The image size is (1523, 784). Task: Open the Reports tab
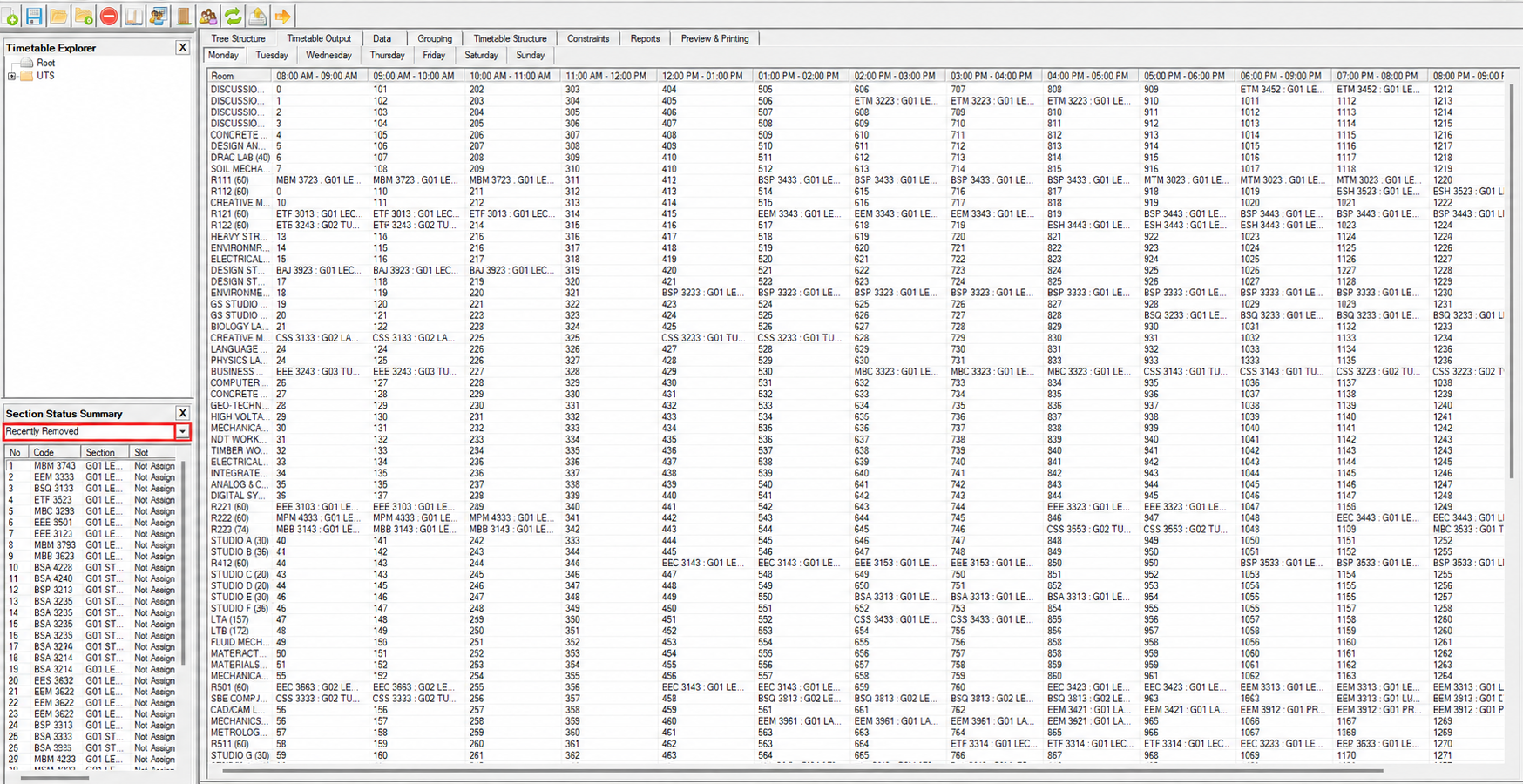point(645,38)
